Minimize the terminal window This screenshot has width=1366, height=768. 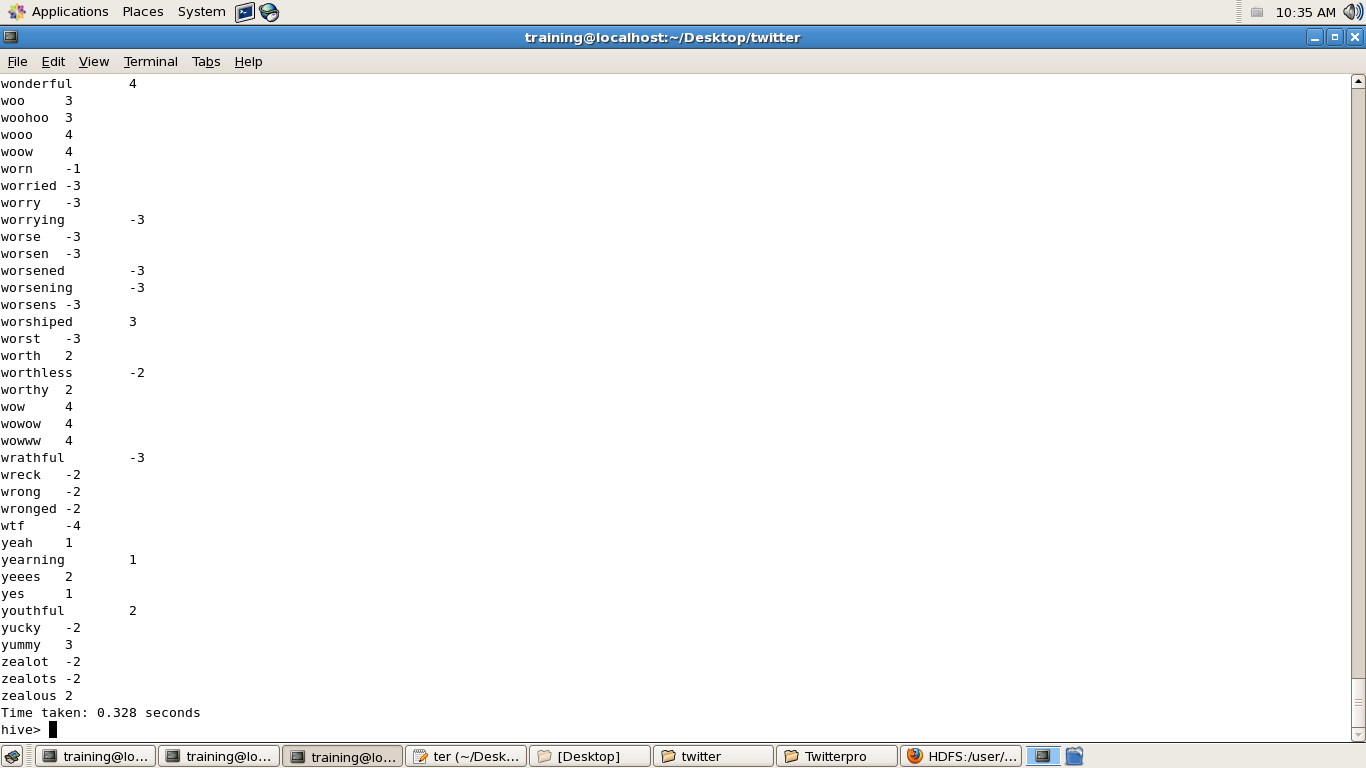[x=1315, y=38]
